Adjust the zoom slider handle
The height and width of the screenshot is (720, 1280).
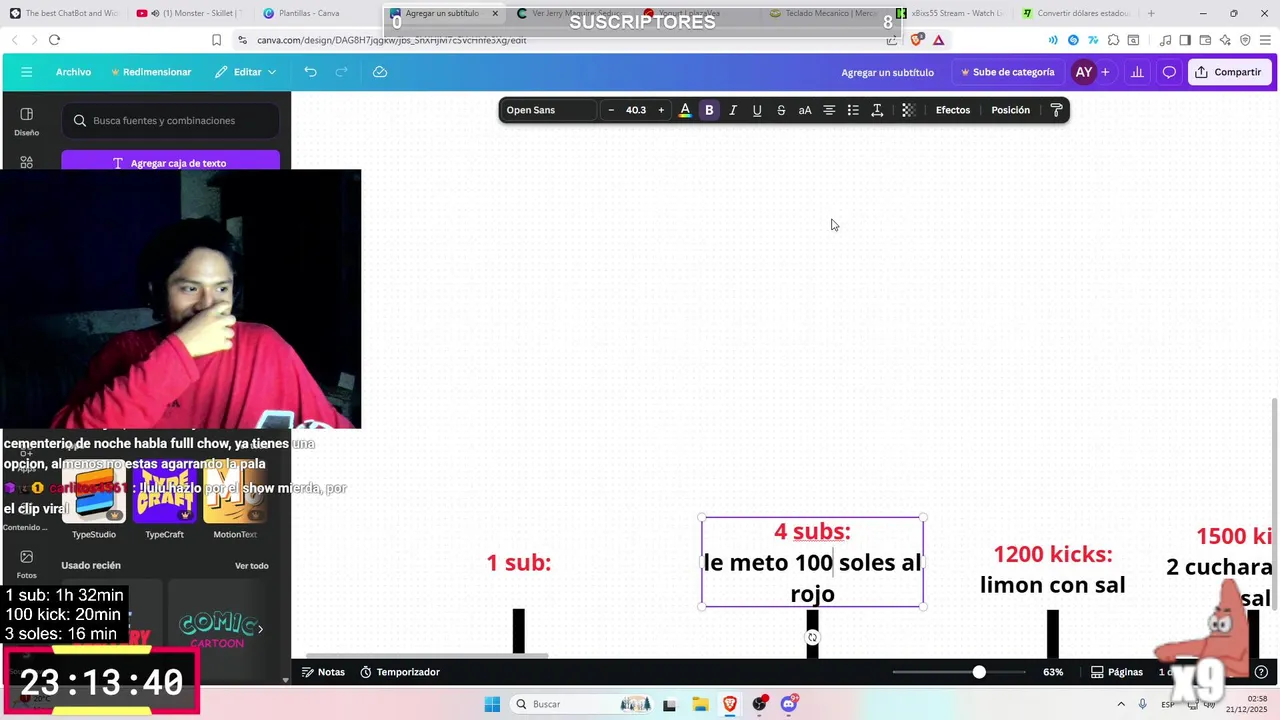[x=979, y=672]
